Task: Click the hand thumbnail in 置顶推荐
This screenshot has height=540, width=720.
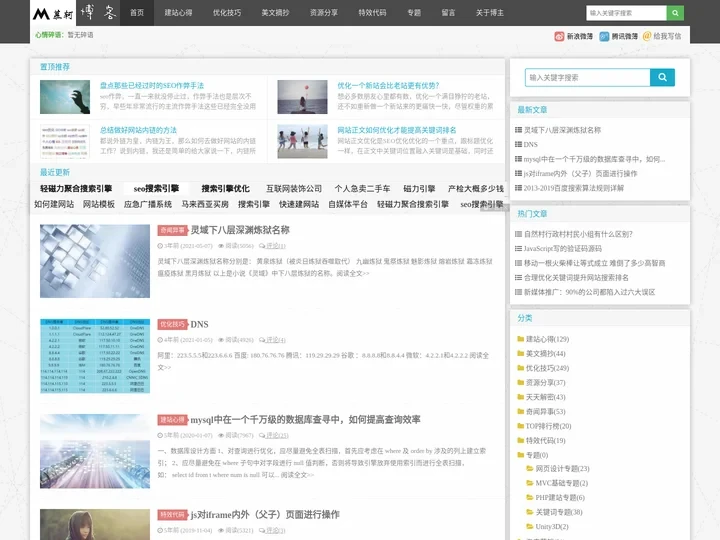Action: click(65, 97)
